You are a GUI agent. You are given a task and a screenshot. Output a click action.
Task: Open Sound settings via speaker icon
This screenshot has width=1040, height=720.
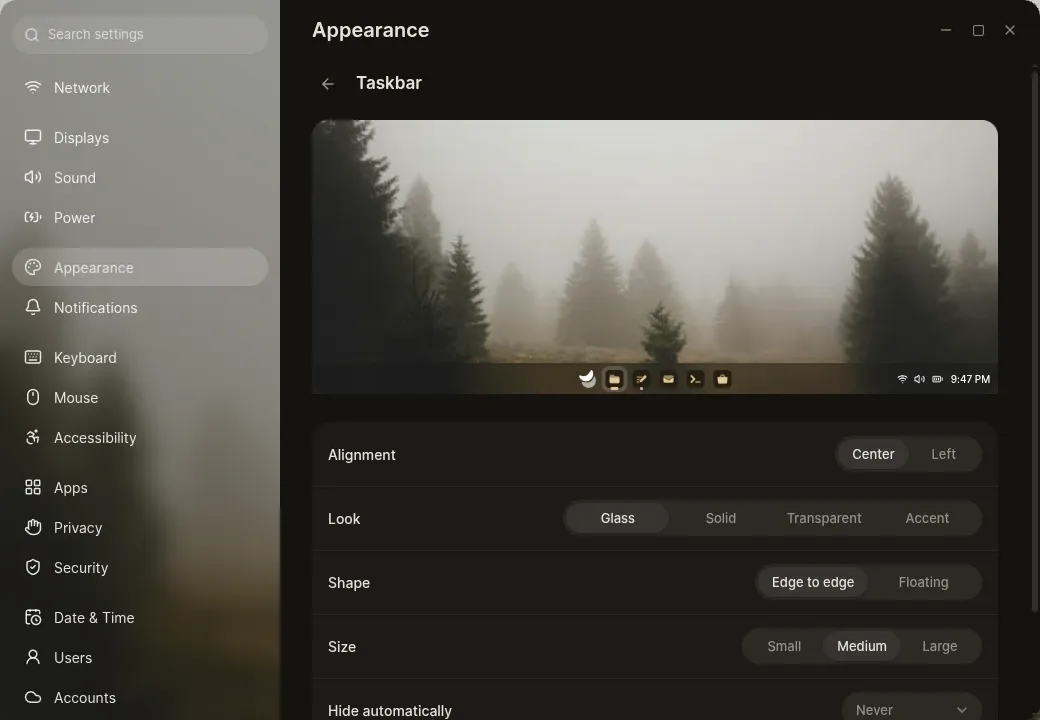32,177
